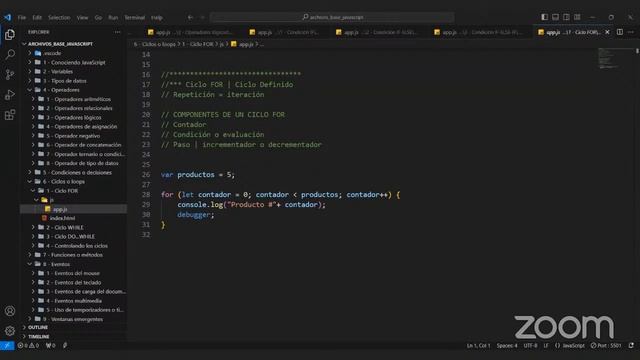Open the File menu
The width and height of the screenshot is (640, 360).
[x=22, y=18]
